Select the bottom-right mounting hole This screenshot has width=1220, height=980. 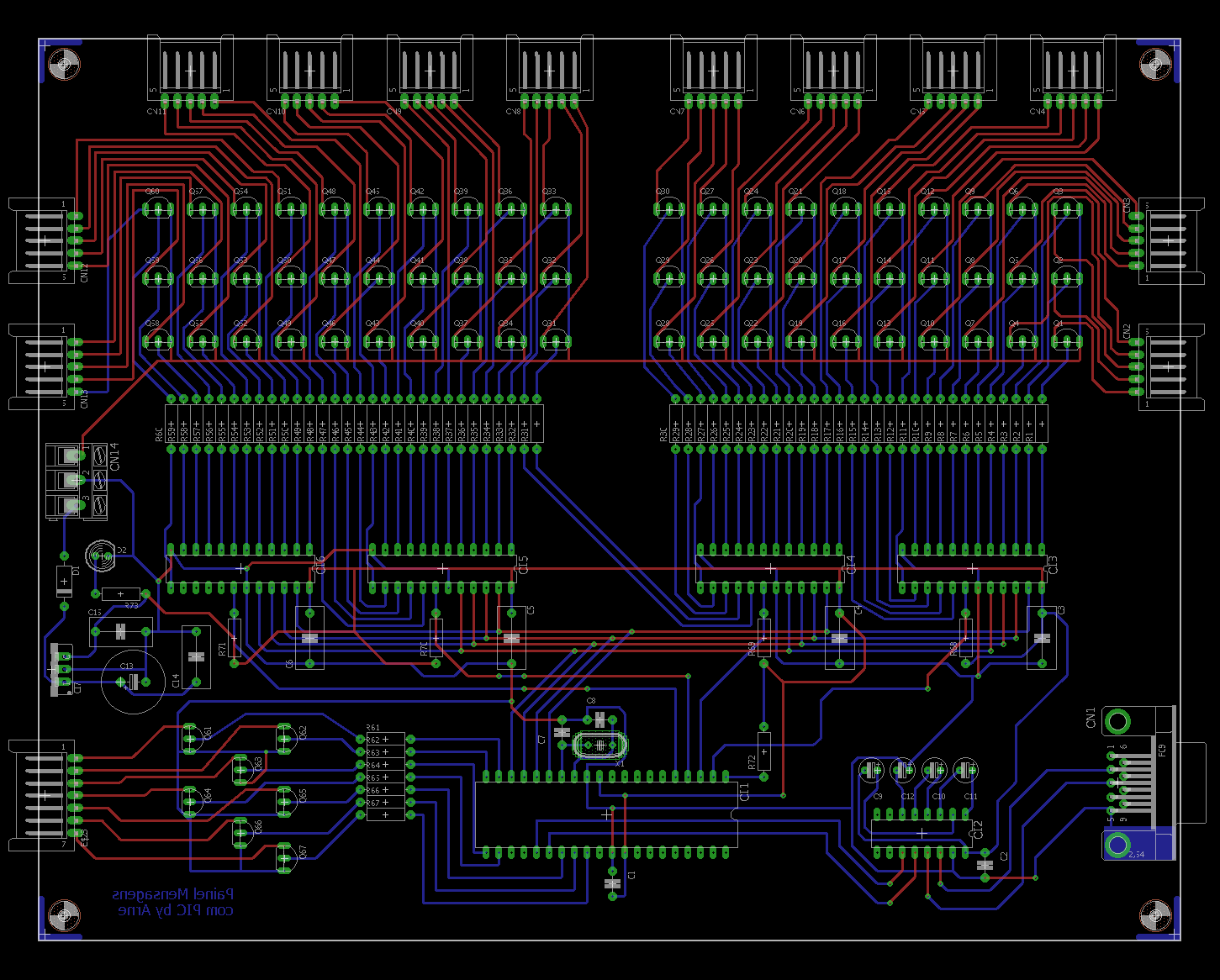click(x=1154, y=914)
